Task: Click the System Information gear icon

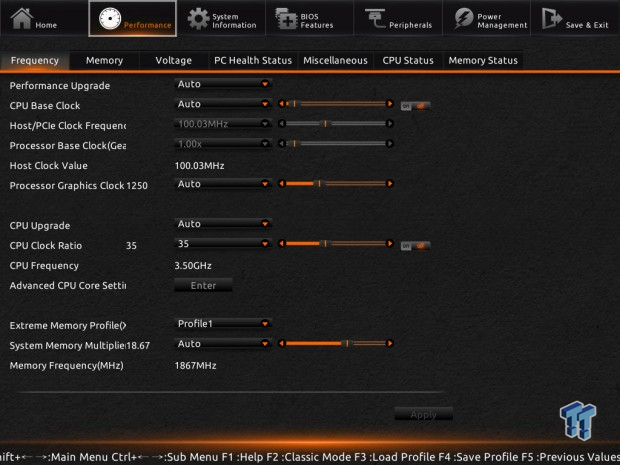Action: [198, 19]
